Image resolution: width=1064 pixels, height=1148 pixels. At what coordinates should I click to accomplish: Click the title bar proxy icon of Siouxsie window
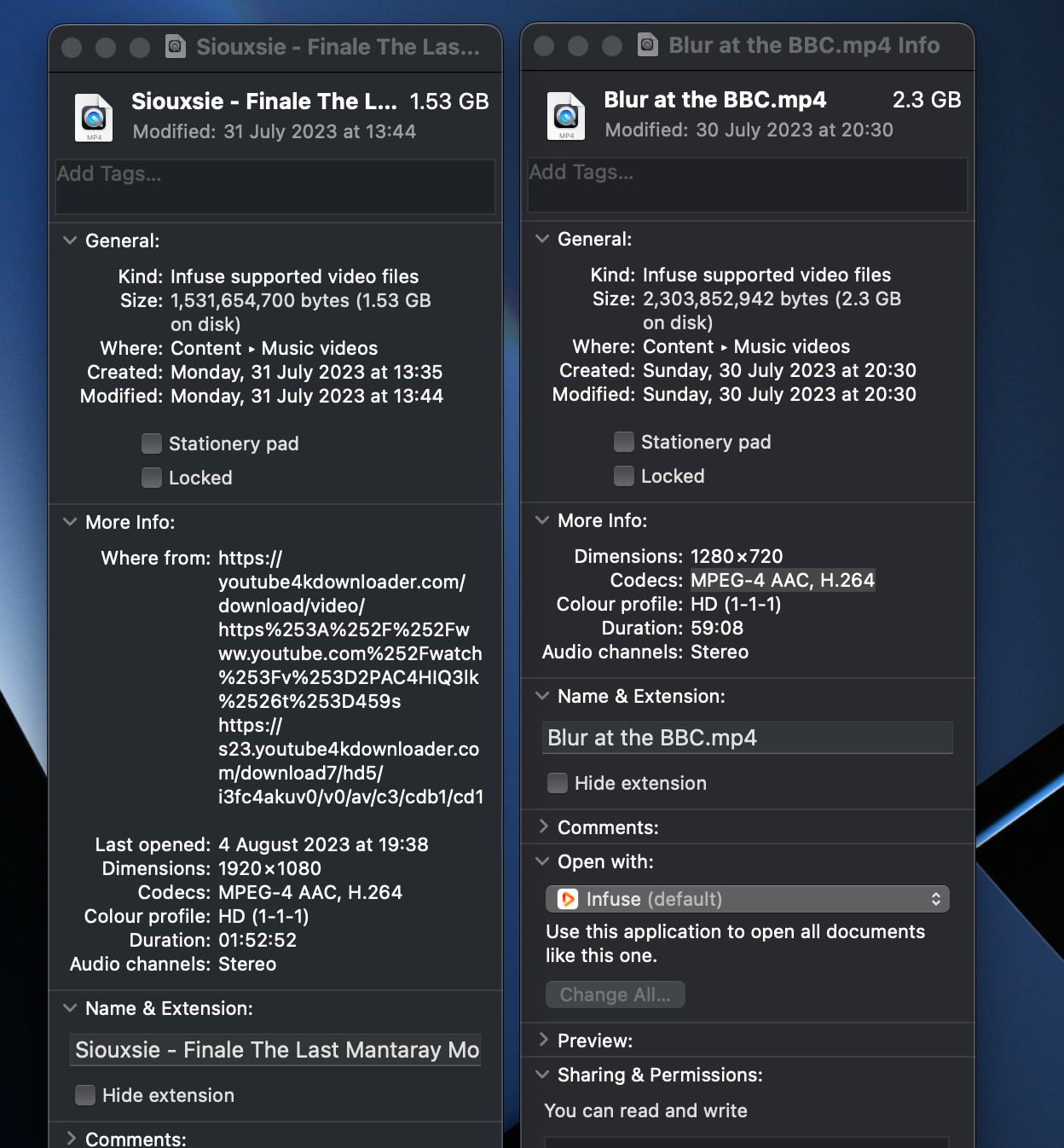pos(176,46)
